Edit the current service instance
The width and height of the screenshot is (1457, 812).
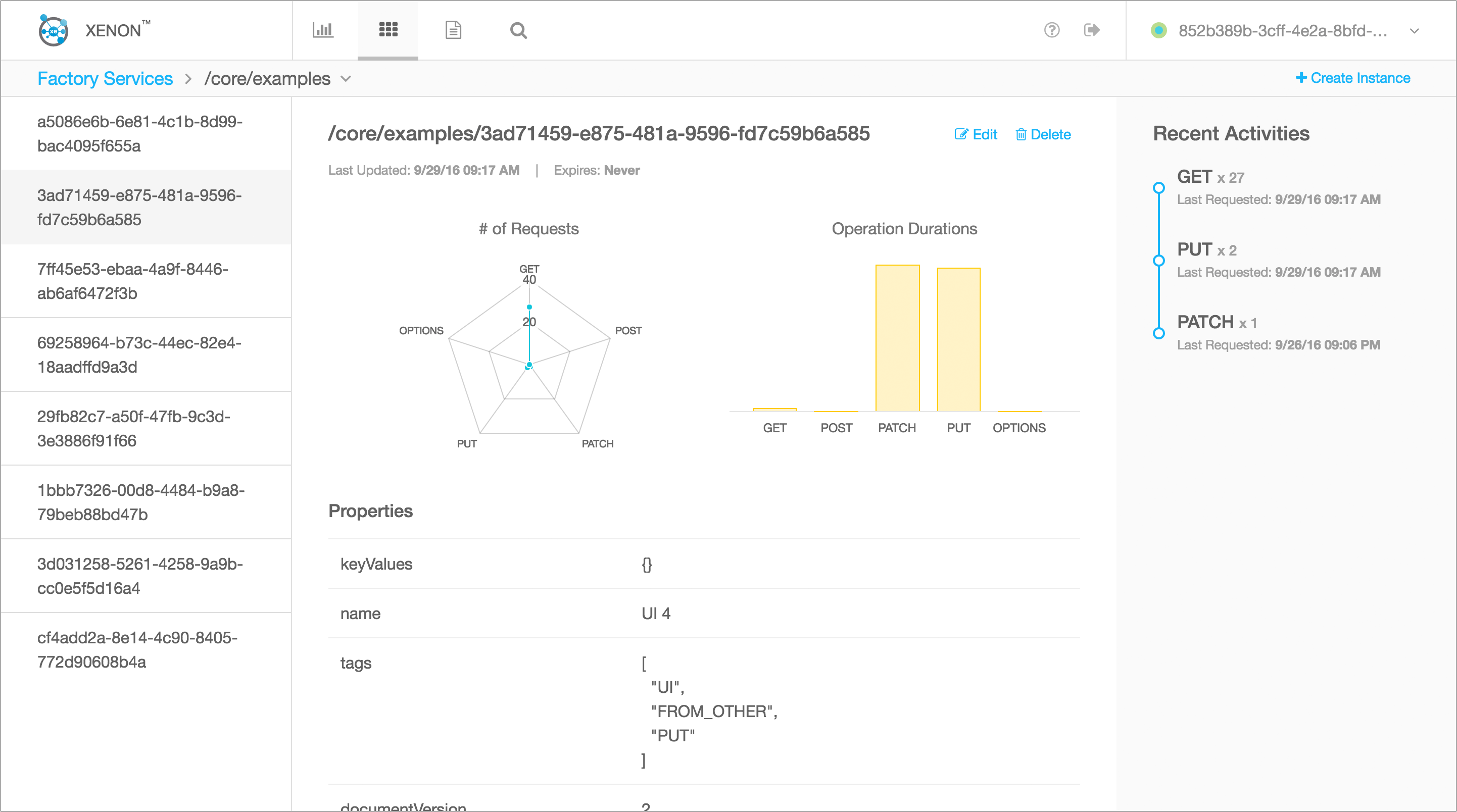coord(976,134)
